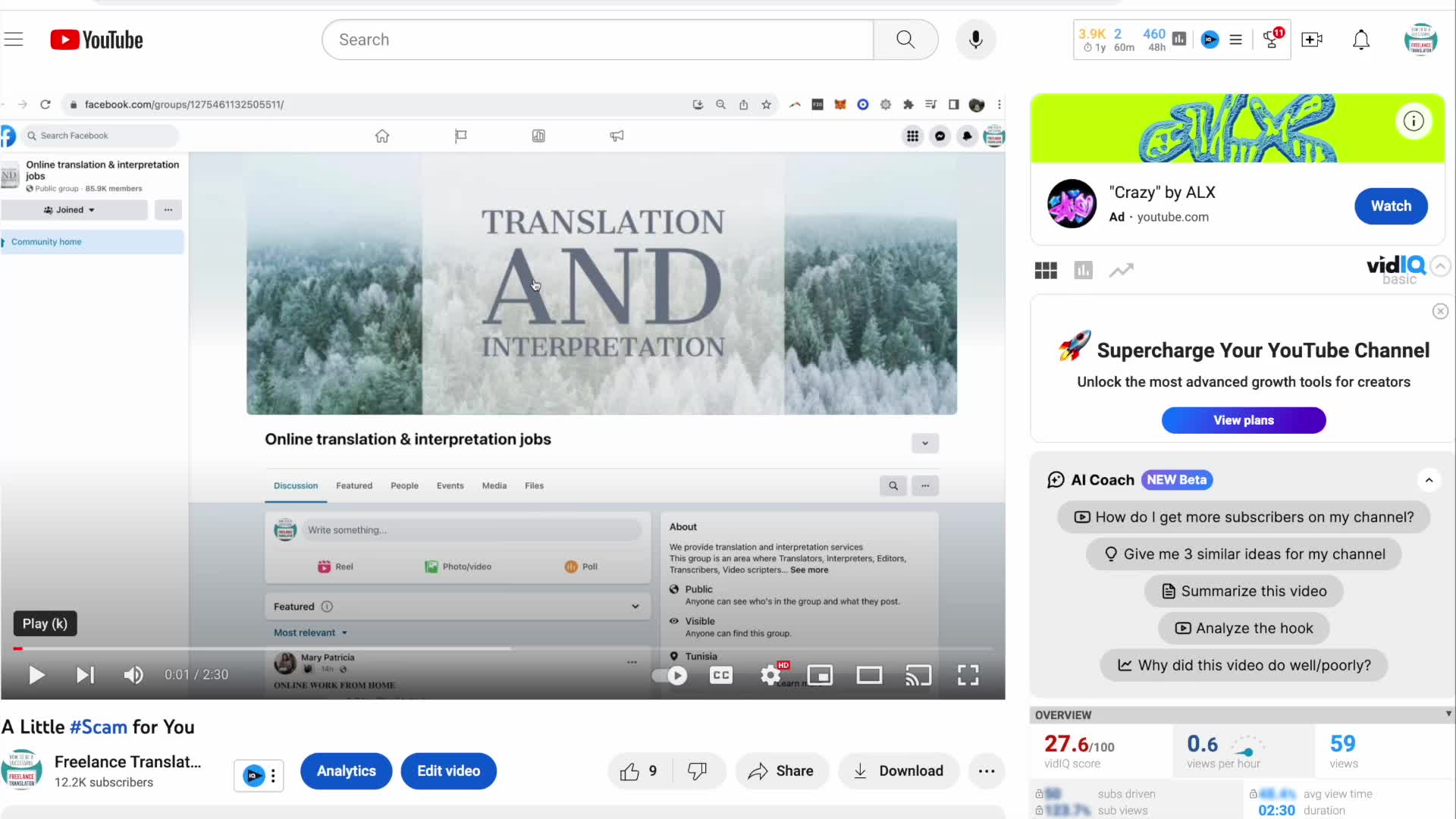The width and height of the screenshot is (1456, 819).
Task: Open the #Scam hashtag link
Action: tap(99, 727)
